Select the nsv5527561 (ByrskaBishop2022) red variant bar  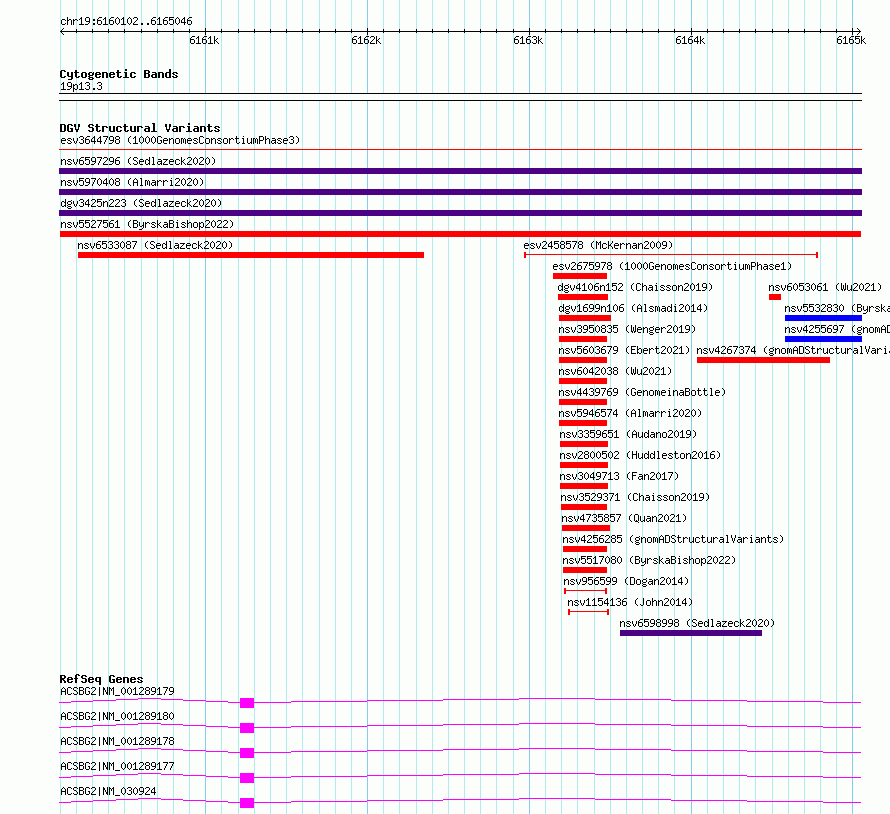(460, 234)
